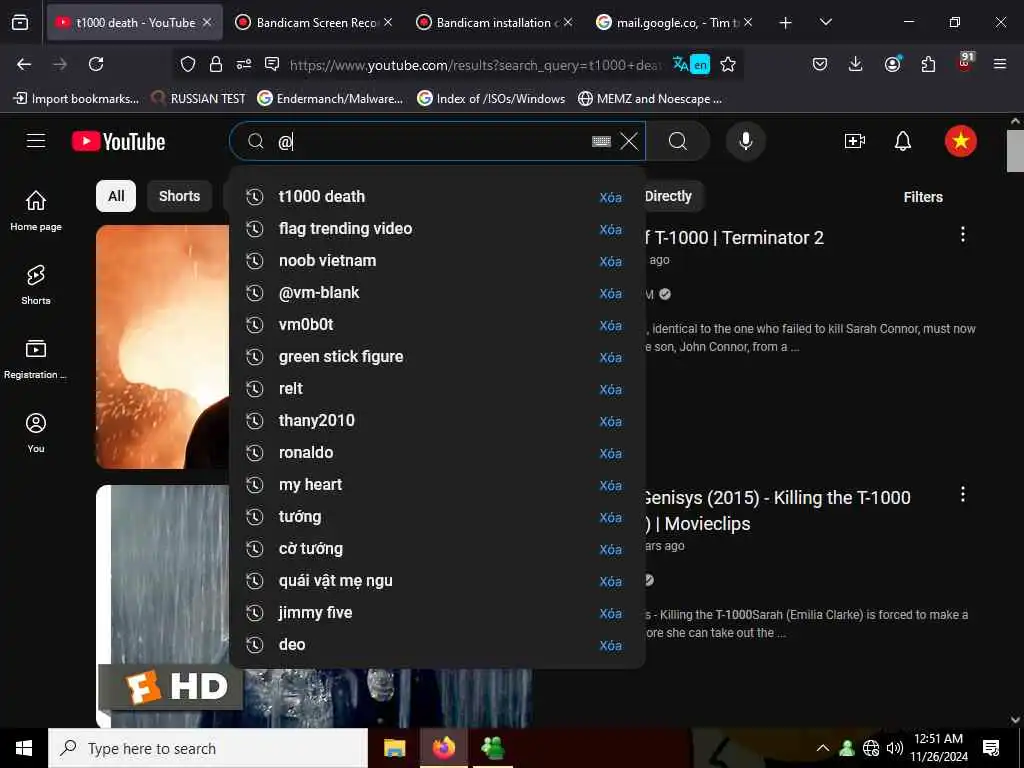This screenshot has height=768, width=1024.
Task: Open MEMZ and Noescape bookmark
Action: [650, 99]
